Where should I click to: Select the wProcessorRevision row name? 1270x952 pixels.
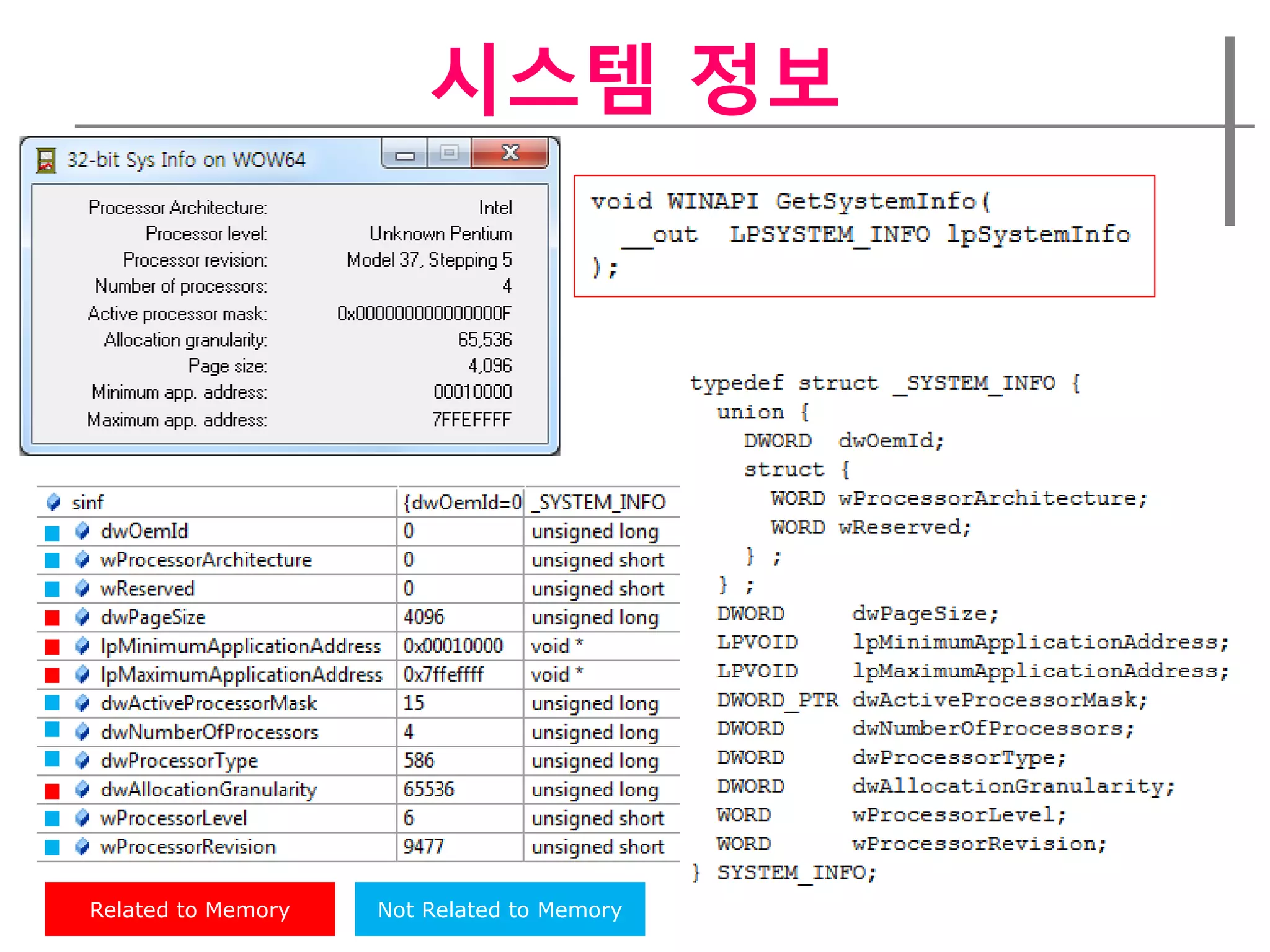click(189, 847)
